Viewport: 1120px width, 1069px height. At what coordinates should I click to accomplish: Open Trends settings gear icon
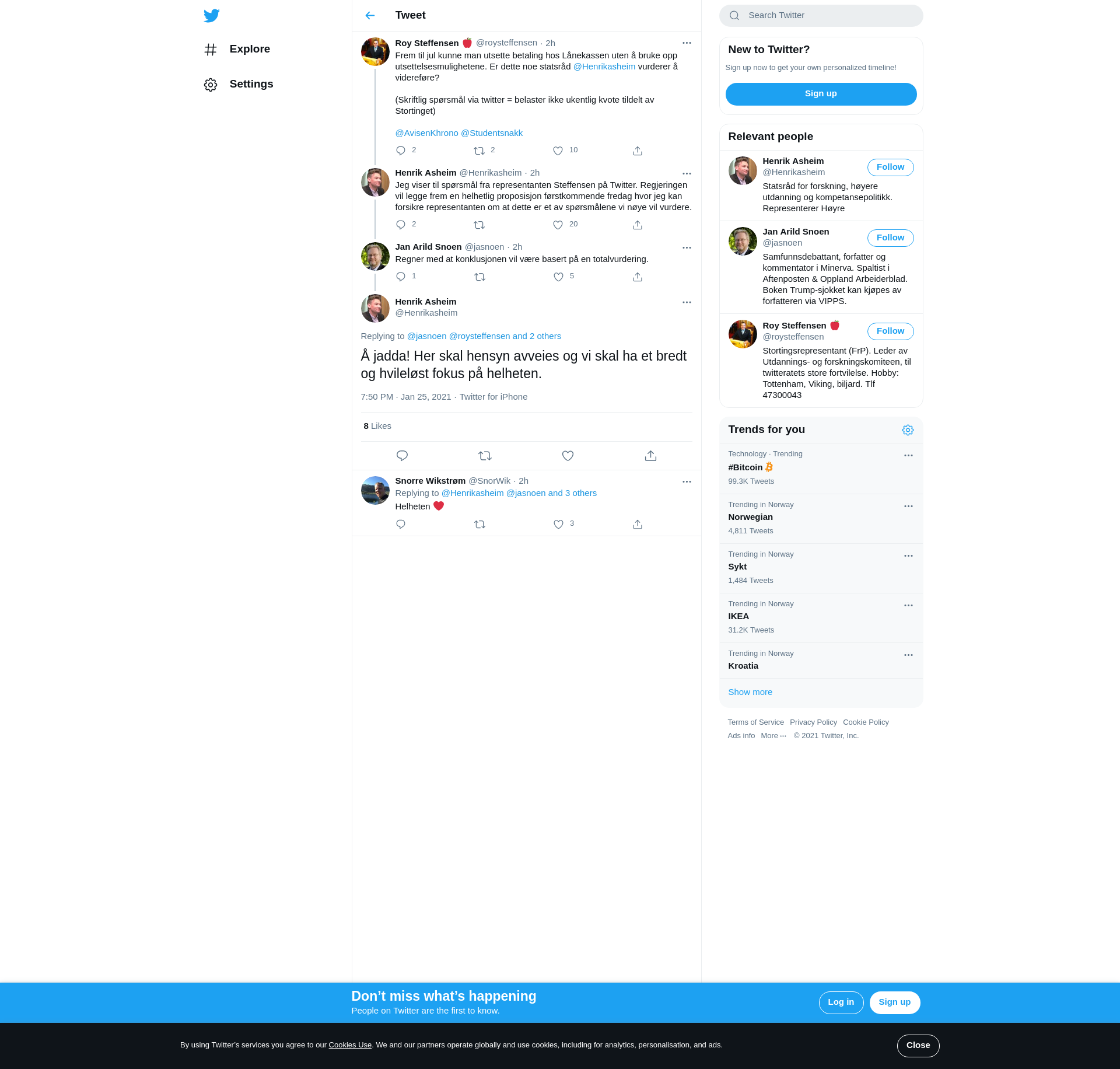[908, 430]
